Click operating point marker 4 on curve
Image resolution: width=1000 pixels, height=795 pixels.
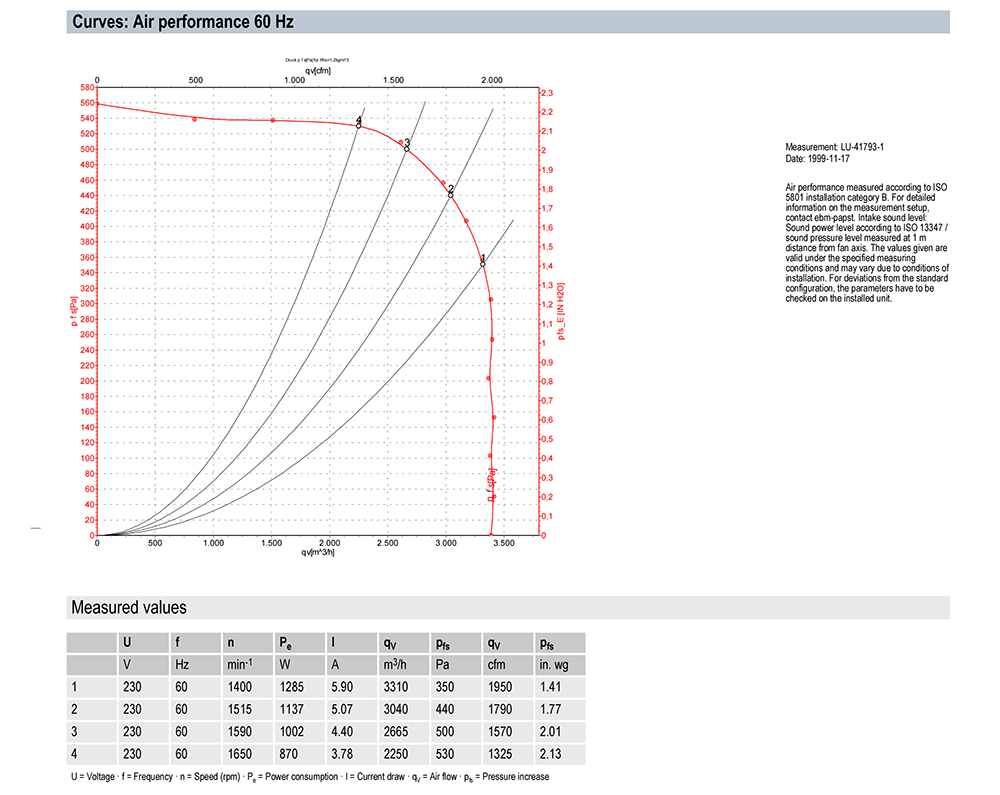click(x=358, y=126)
